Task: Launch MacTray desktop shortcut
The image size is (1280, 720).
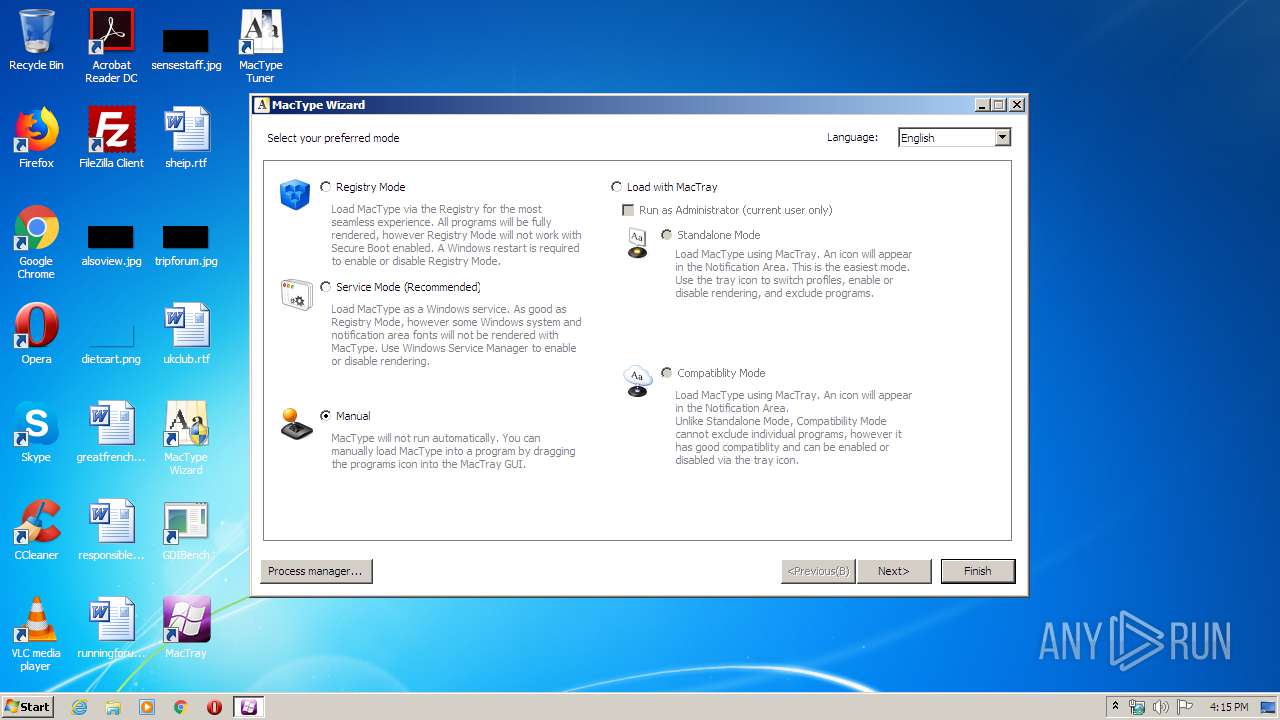Action: tap(186, 628)
